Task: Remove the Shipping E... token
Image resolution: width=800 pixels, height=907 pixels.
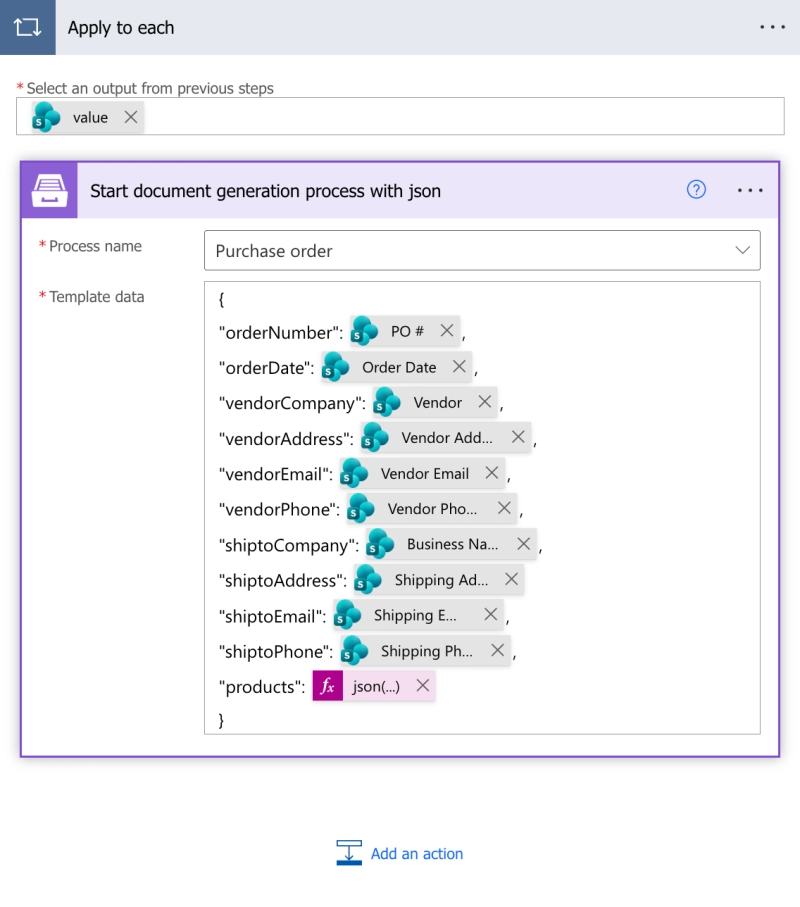Action: pyautogui.click(x=491, y=614)
